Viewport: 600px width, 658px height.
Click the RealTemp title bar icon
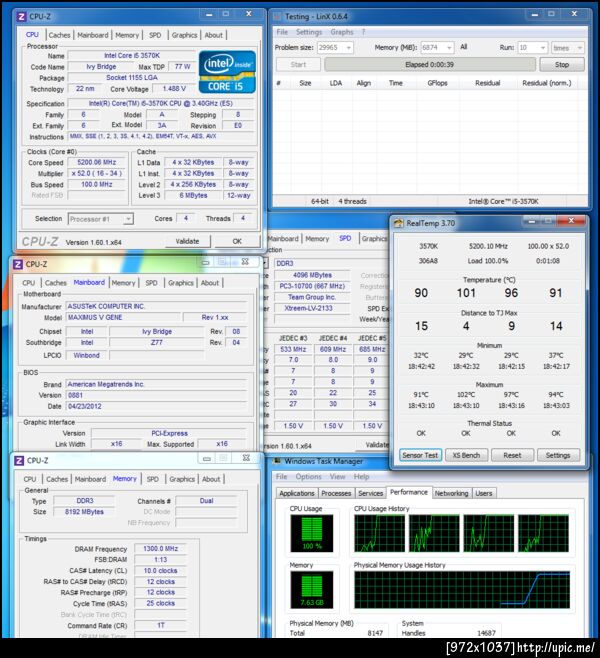[x=398, y=223]
